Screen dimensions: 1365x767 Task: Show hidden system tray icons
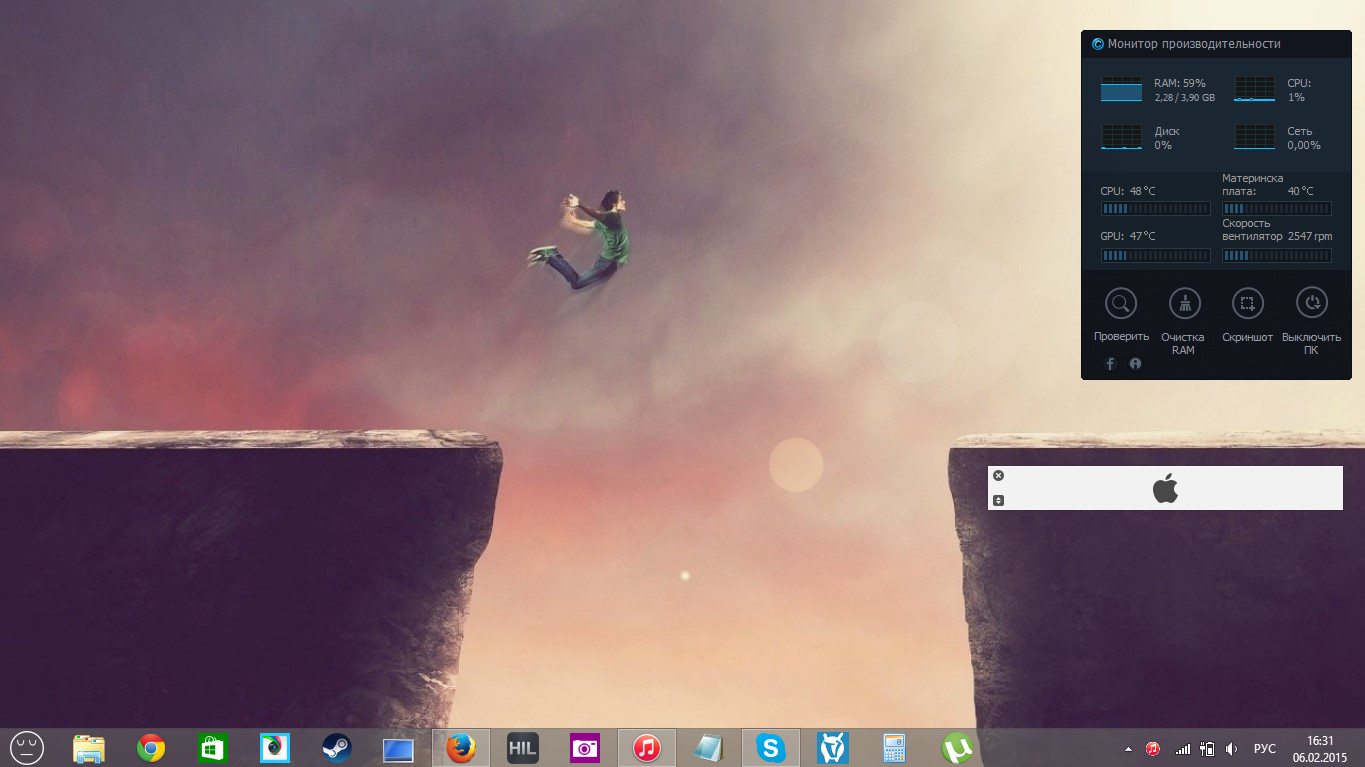click(1129, 749)
